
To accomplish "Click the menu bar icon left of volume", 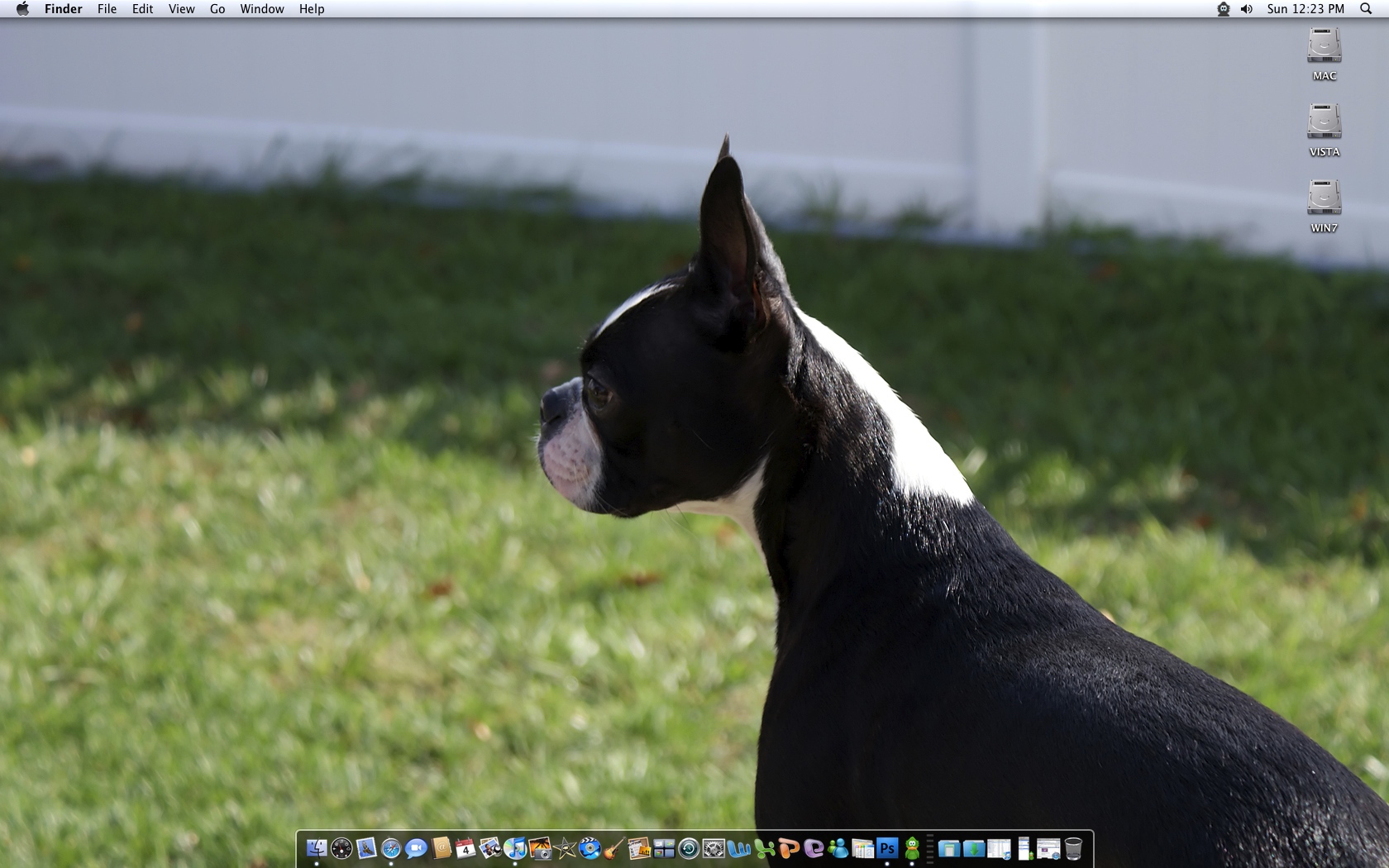I will pos(1224,9).
